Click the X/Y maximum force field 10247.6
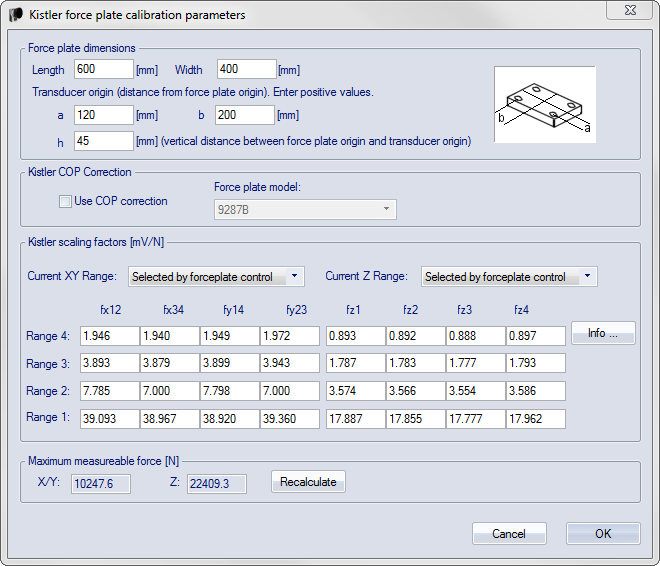Screen dimensions: 660x566 101,484
